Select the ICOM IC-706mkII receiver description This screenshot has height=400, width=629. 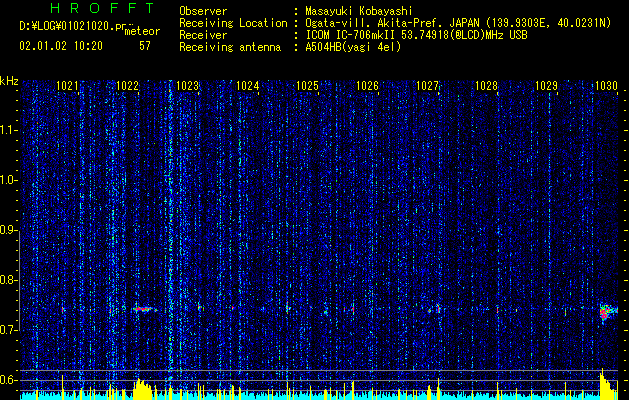(x=416, y=35)
